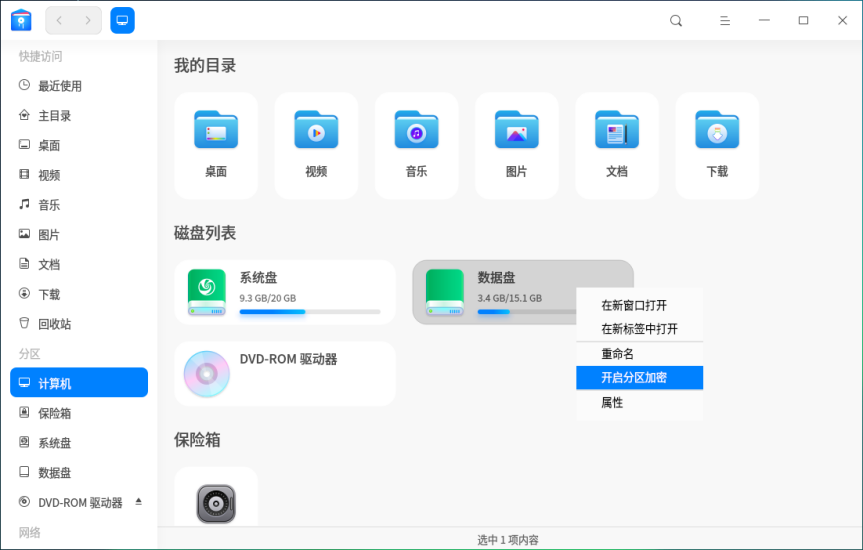
Task: Click the blue computer address bar icon
Action: [x=122, y=20]
